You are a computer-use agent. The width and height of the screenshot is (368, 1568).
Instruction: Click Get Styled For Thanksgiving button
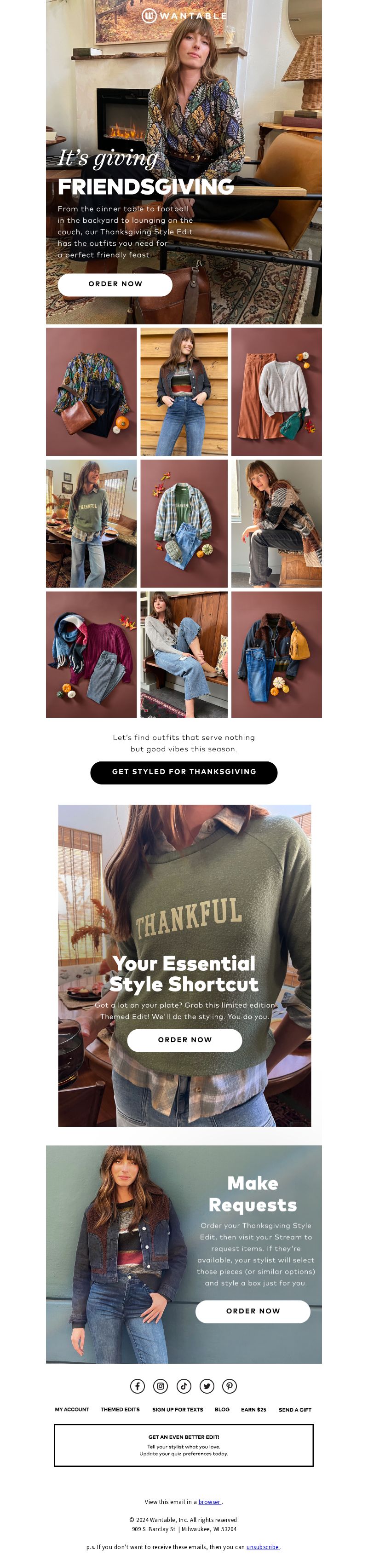184,772
